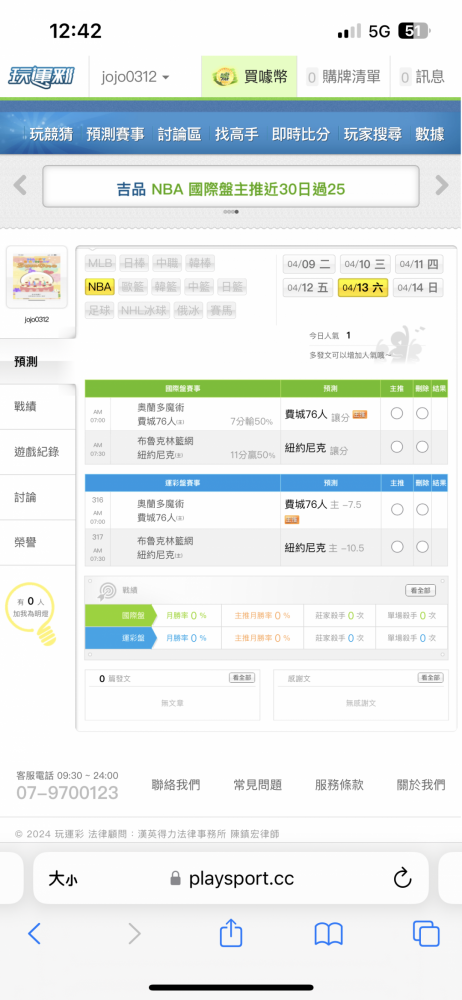Reload page with Safari refresh icon
Viewport: 462px width, 1000px height.
click(x=402, y=879)
